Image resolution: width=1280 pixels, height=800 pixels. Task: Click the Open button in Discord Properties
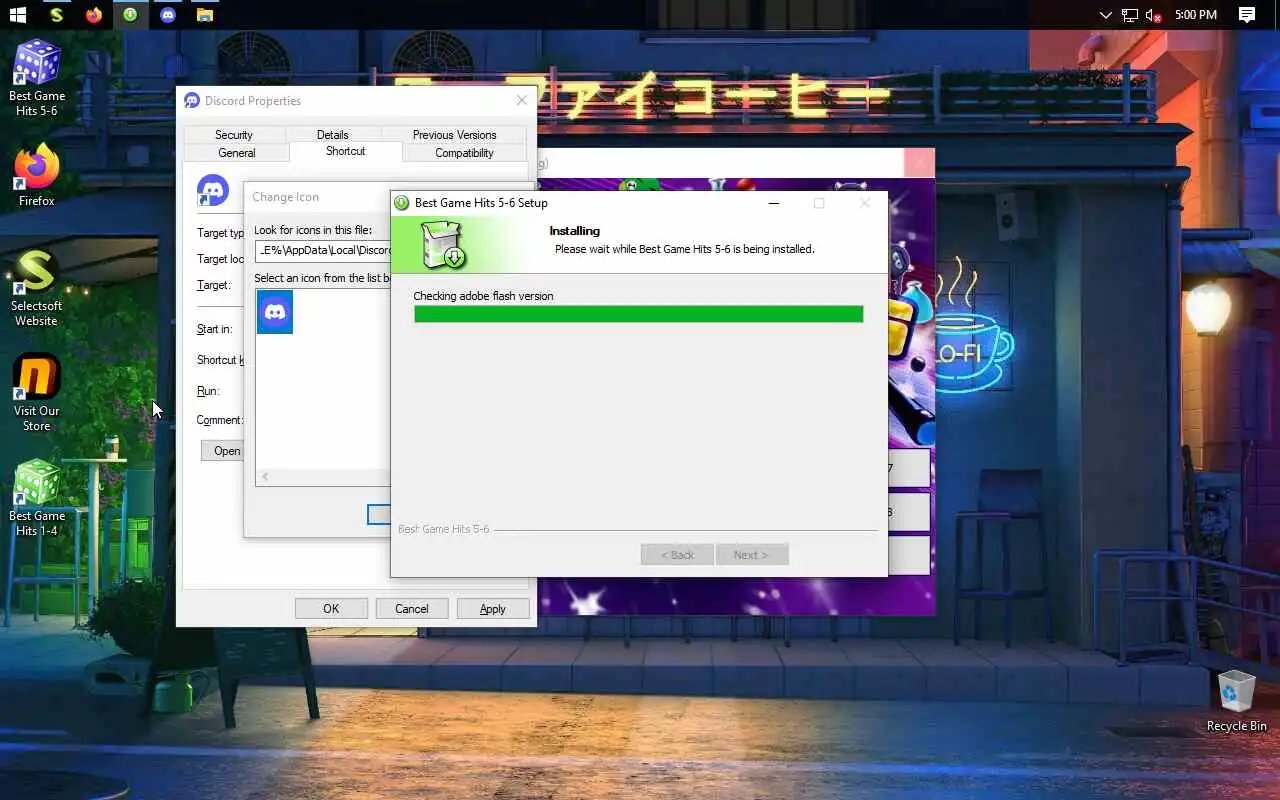click(223, 451)
